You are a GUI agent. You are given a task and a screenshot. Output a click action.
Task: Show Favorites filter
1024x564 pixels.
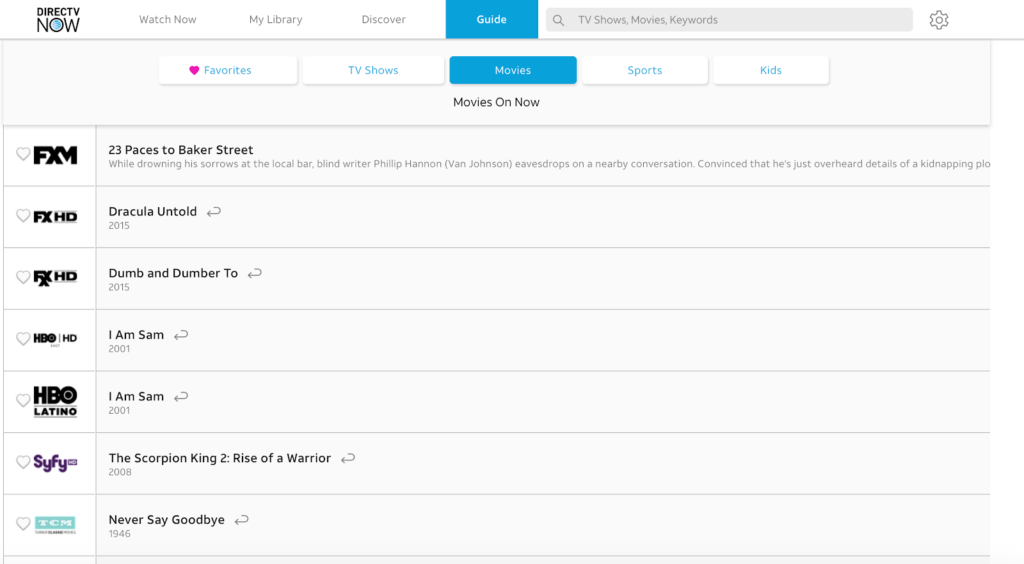[x=228, y=70]
